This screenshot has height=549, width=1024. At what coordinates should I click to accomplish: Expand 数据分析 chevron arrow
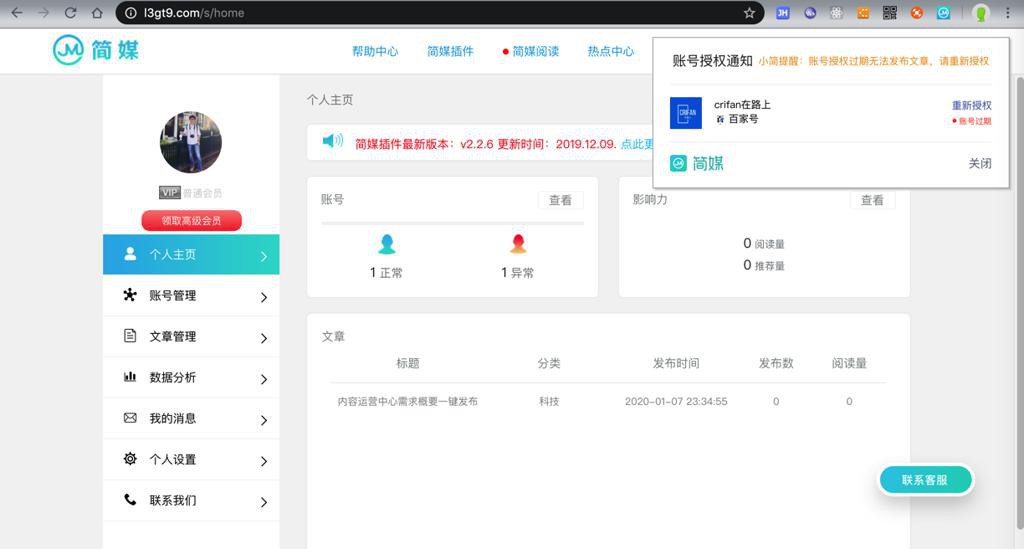(264, 379)
